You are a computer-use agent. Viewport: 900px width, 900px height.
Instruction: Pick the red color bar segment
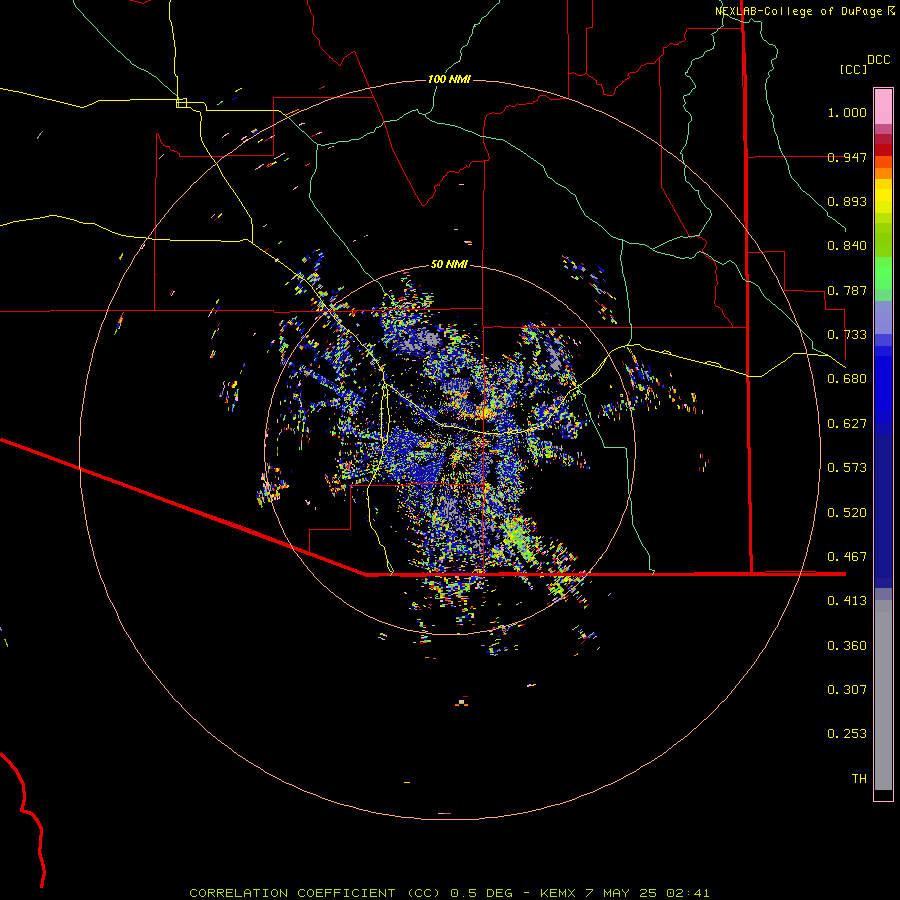click(x=883, y=150)
